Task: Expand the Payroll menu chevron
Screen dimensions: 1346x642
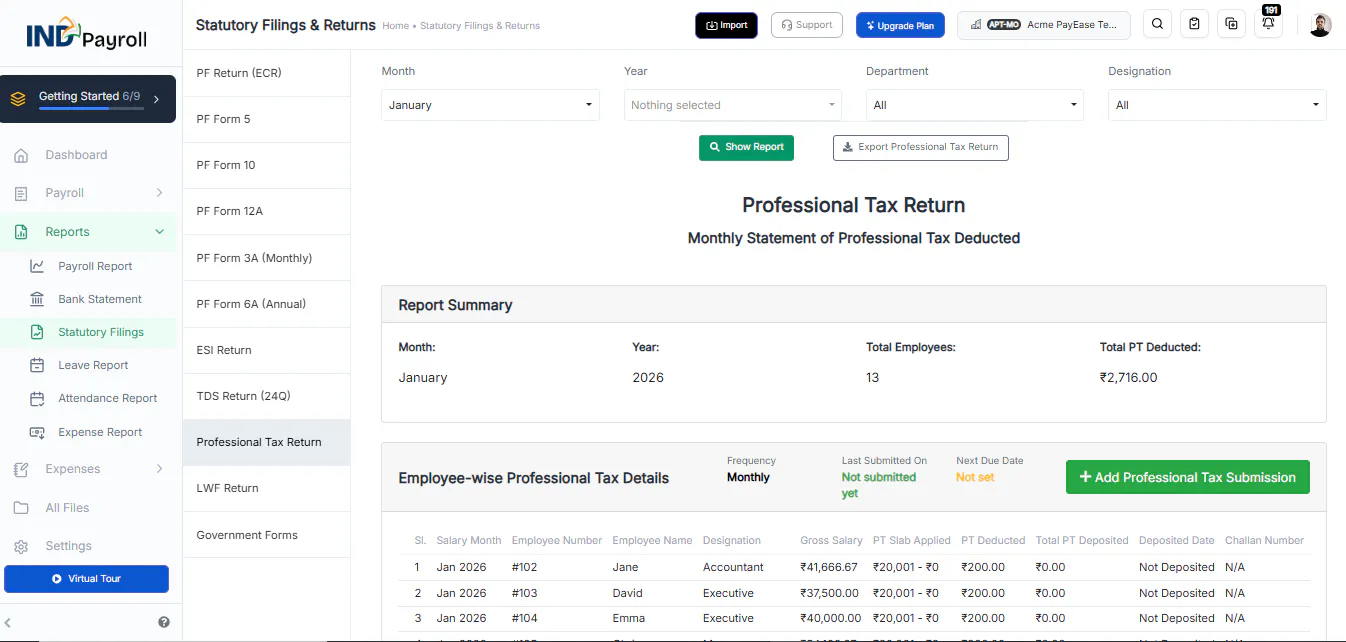Action: pos(159,193)
